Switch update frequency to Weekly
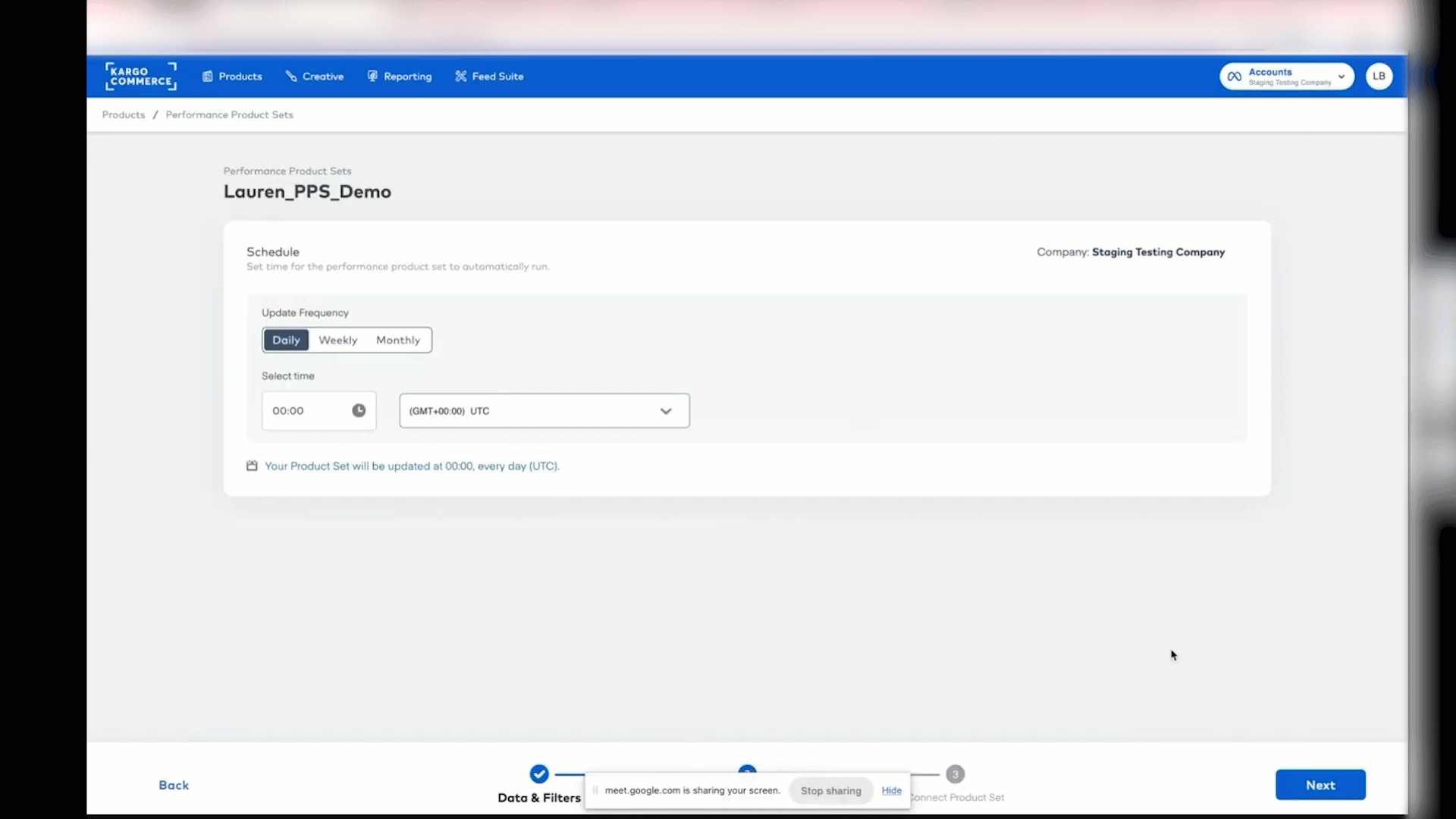The width and height of the screenshot is (1456, 819). coord(337,340)
